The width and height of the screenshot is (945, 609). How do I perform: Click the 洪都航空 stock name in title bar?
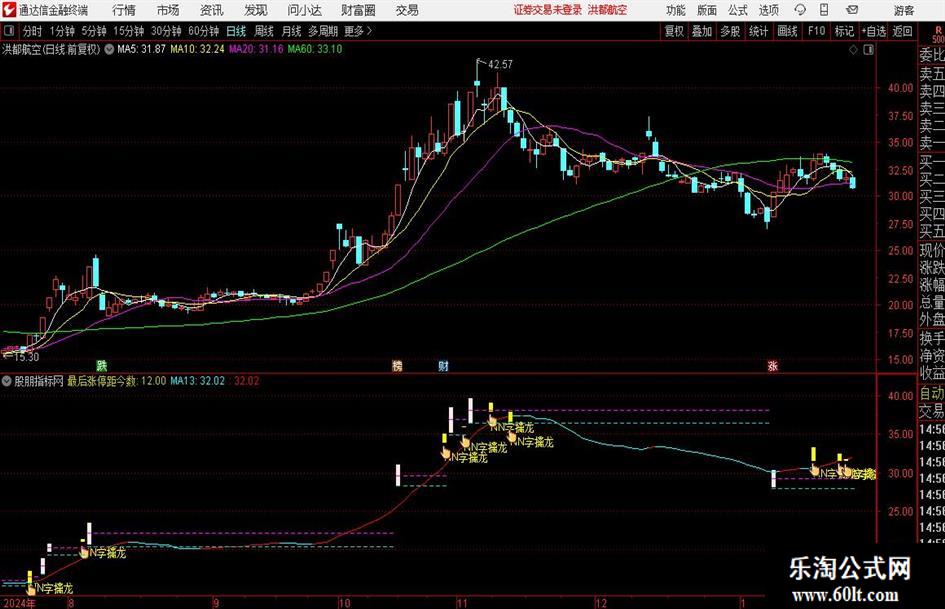pyautogui.click(x=608, y=10)
